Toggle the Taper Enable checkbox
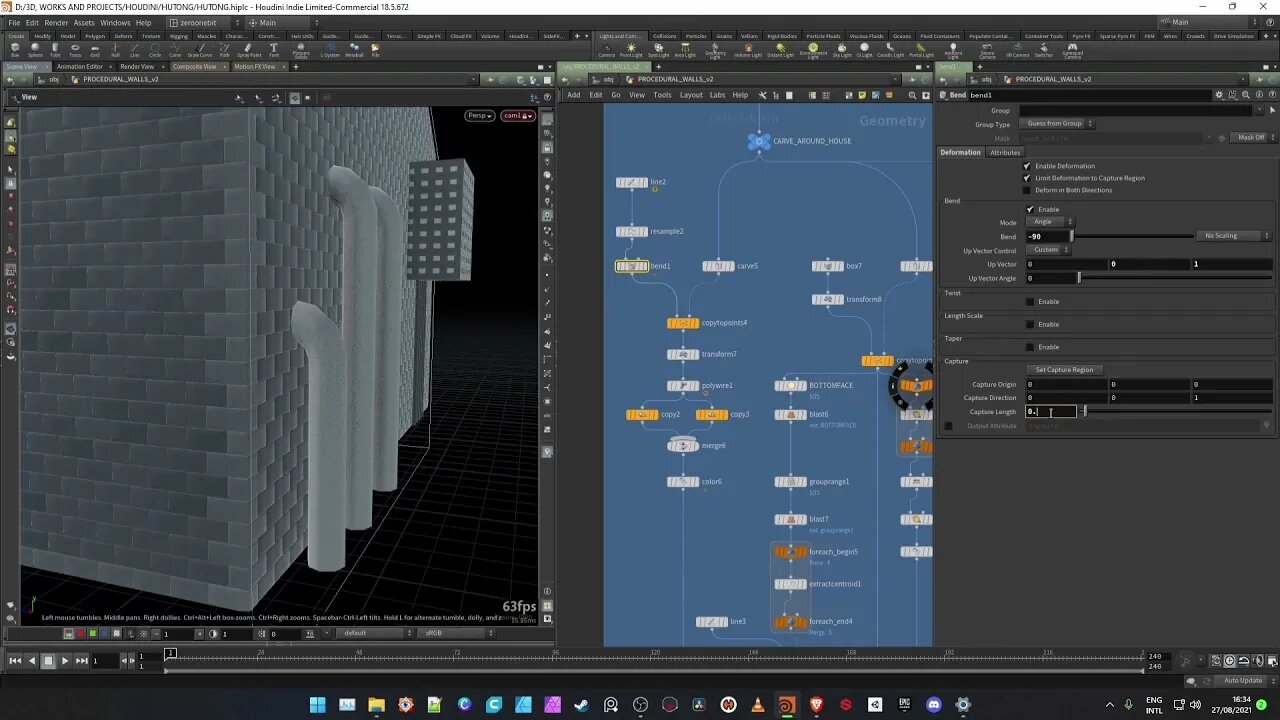Viewport: 1280px width, 720px height. click(x=1030, y=347)
